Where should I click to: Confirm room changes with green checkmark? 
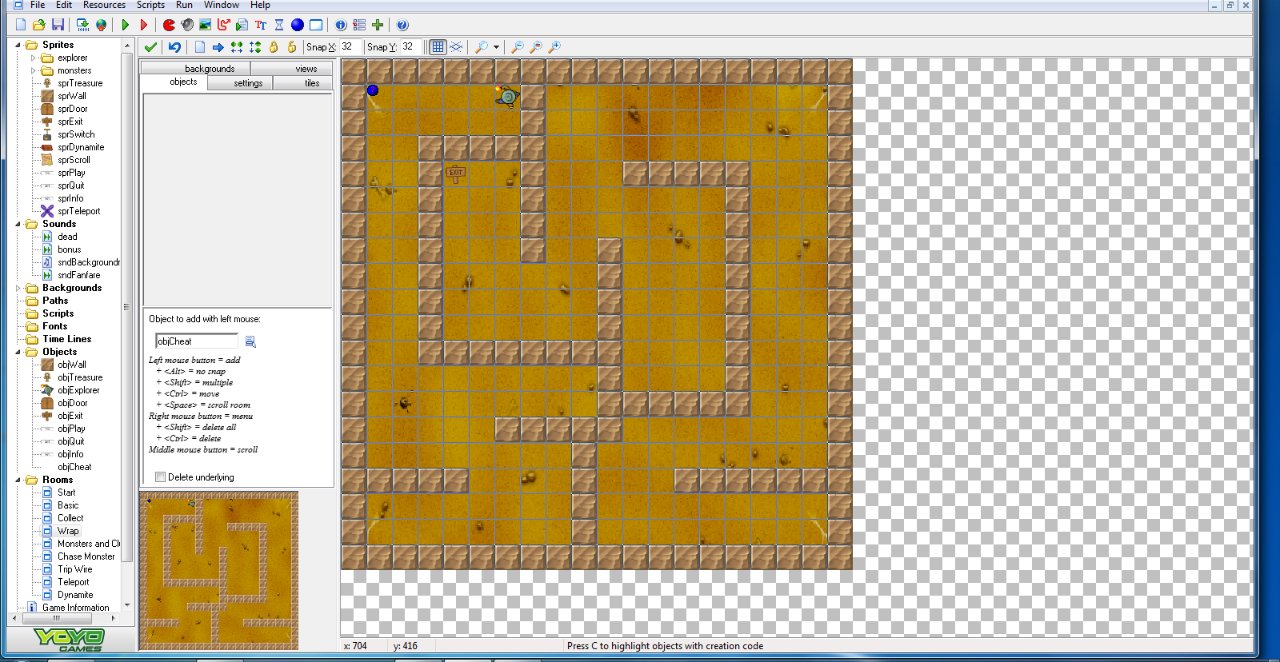pos(150,47)
